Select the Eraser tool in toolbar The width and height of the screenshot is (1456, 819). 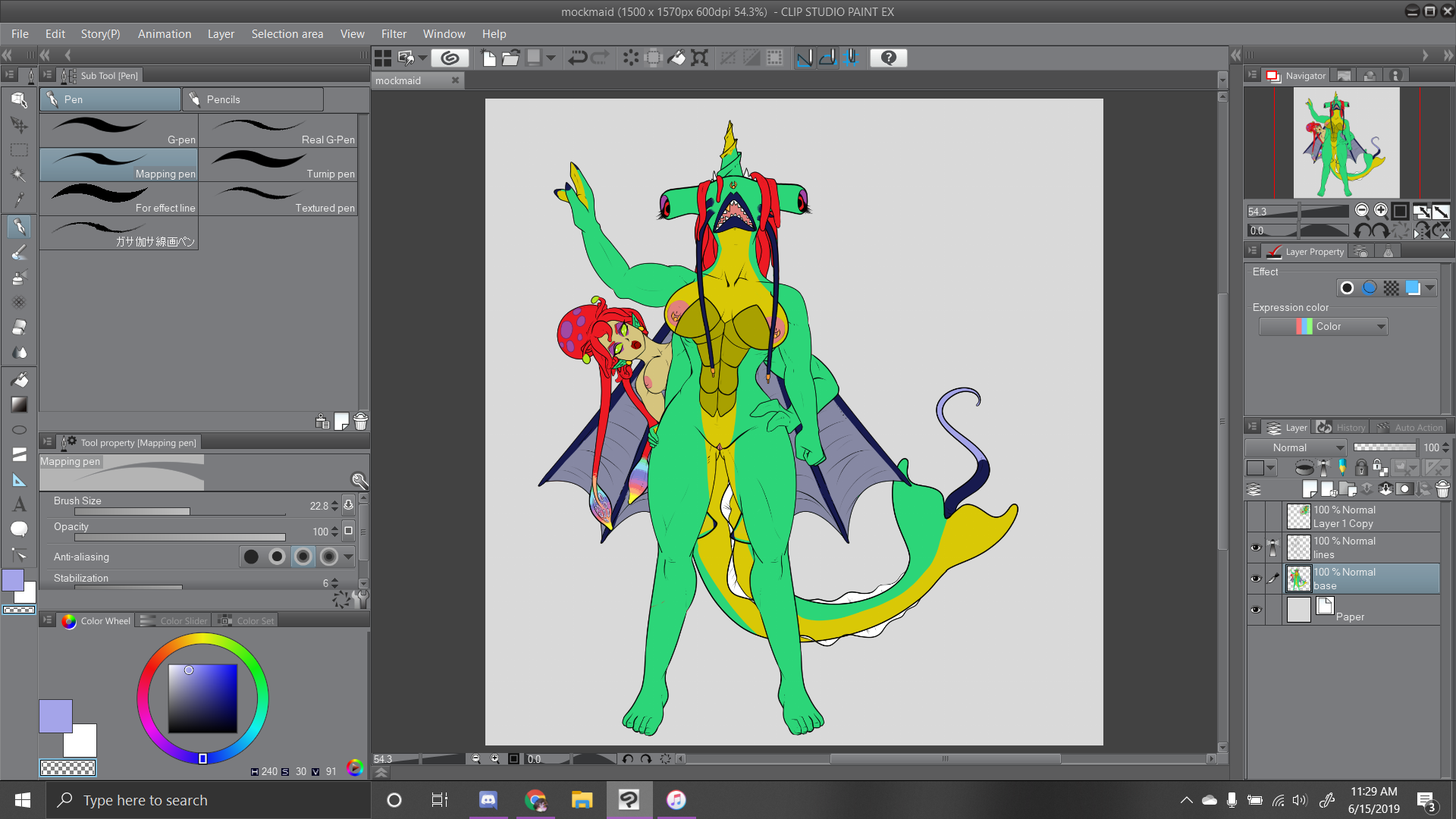coord(19,328)
